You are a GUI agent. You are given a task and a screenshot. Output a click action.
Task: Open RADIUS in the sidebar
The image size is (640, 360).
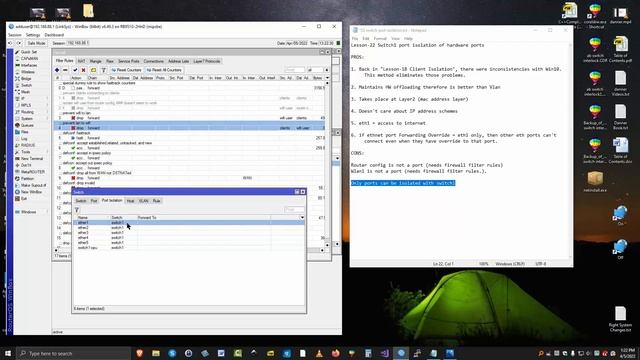tap(28, 145)
